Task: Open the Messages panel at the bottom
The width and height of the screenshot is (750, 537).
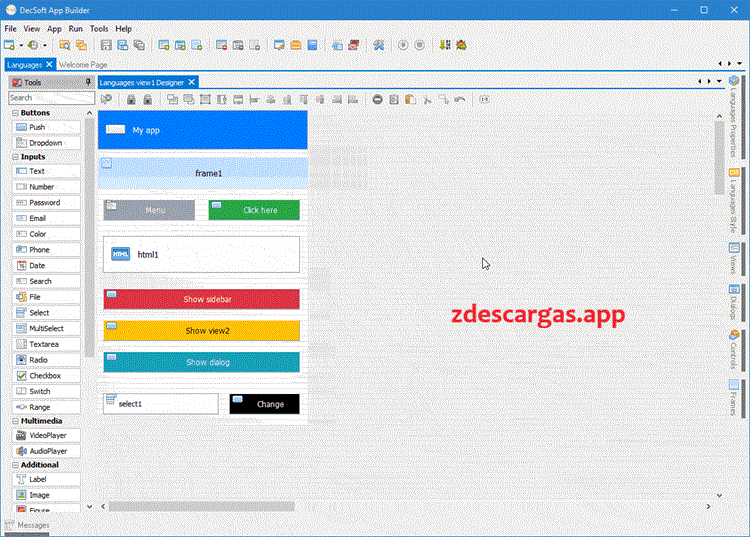Action: click(27, 525)
